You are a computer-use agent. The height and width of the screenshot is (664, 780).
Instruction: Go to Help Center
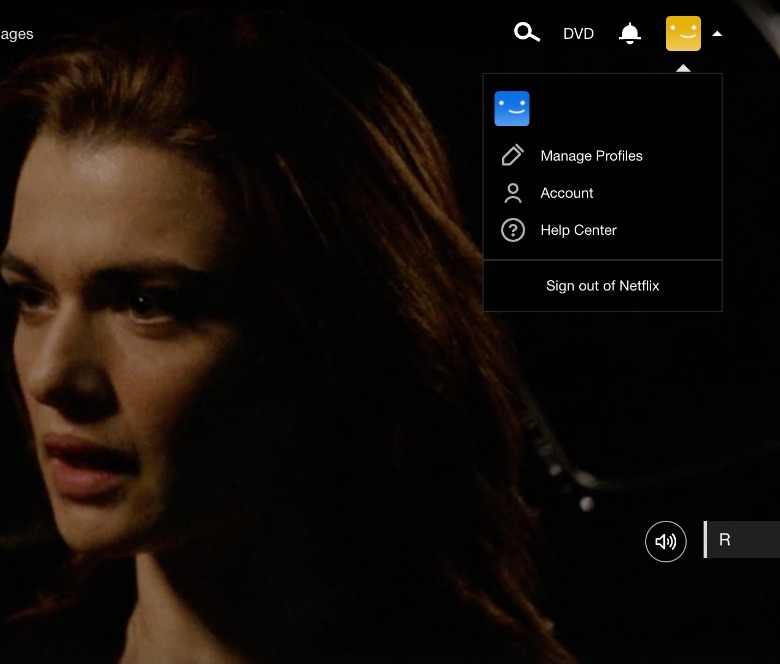pos(578,230)
